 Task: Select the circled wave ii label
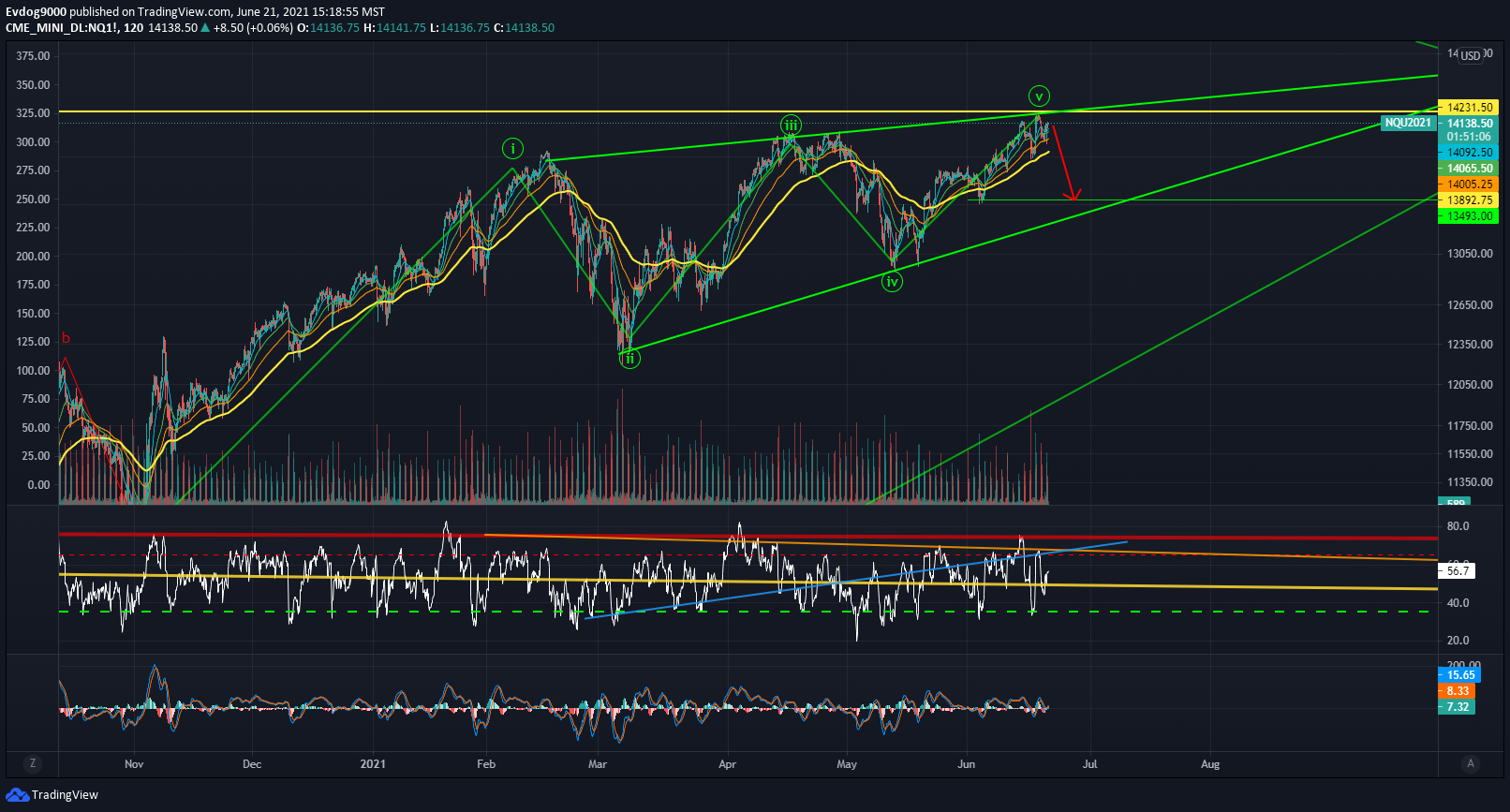pos(629,358)
